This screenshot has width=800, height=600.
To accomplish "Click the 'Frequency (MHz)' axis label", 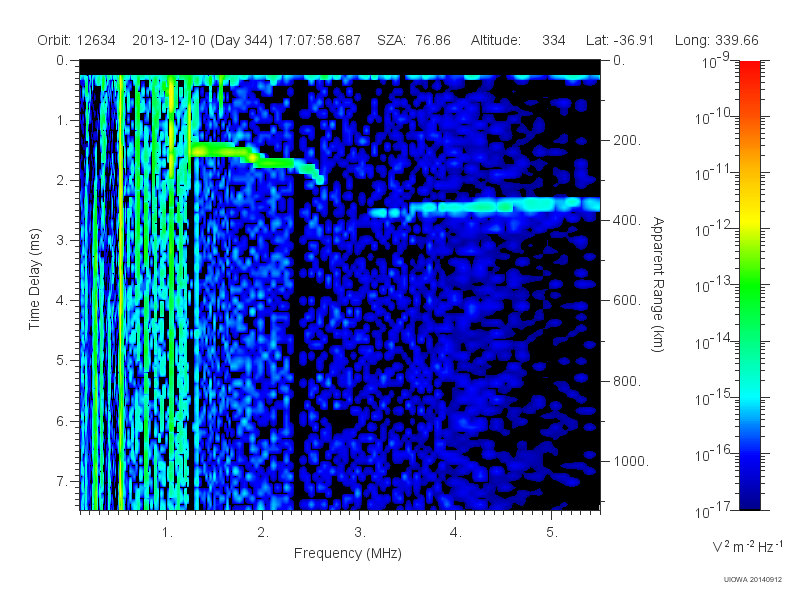I will 348,553.
